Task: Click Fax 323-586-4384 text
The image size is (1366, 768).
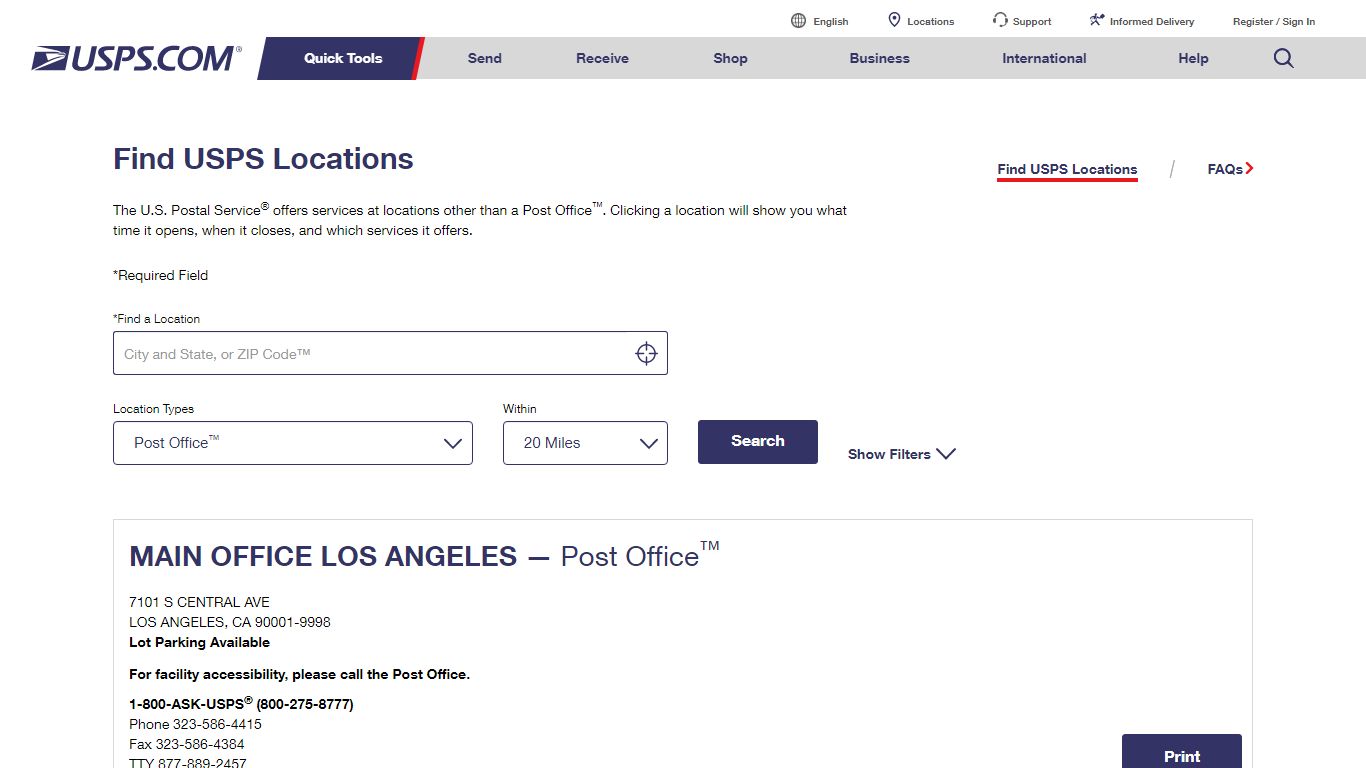Action: pyautogui.click(x=187, y=744)
